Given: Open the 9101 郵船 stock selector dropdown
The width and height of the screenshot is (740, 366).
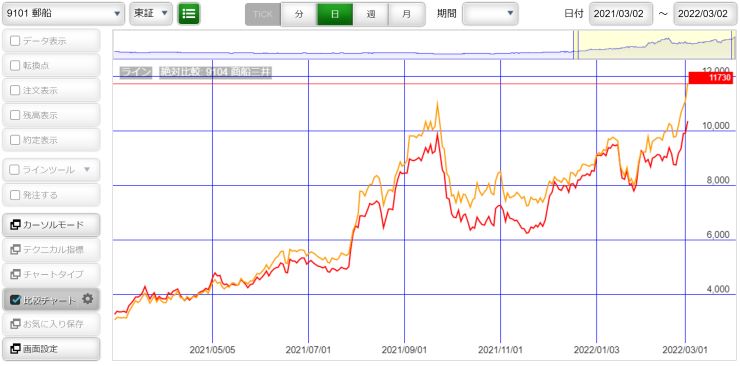Looking at the screenshot, I should [x=64, y=14].
